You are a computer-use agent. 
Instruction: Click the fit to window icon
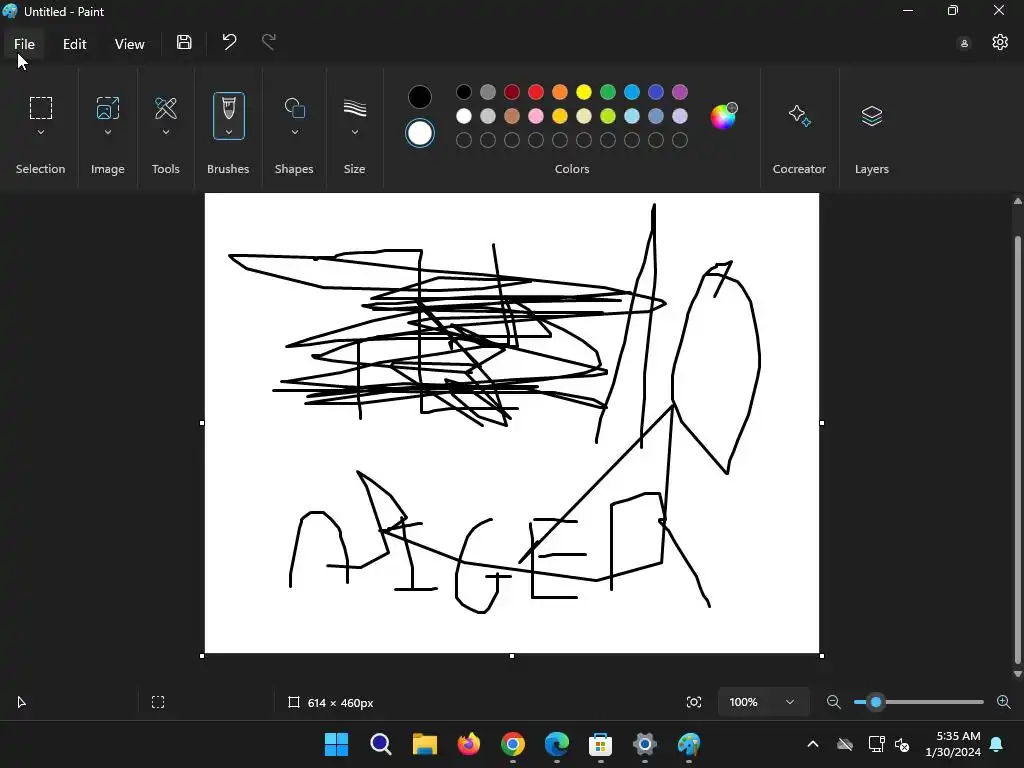pyautogui.click(x=694, y=702)
